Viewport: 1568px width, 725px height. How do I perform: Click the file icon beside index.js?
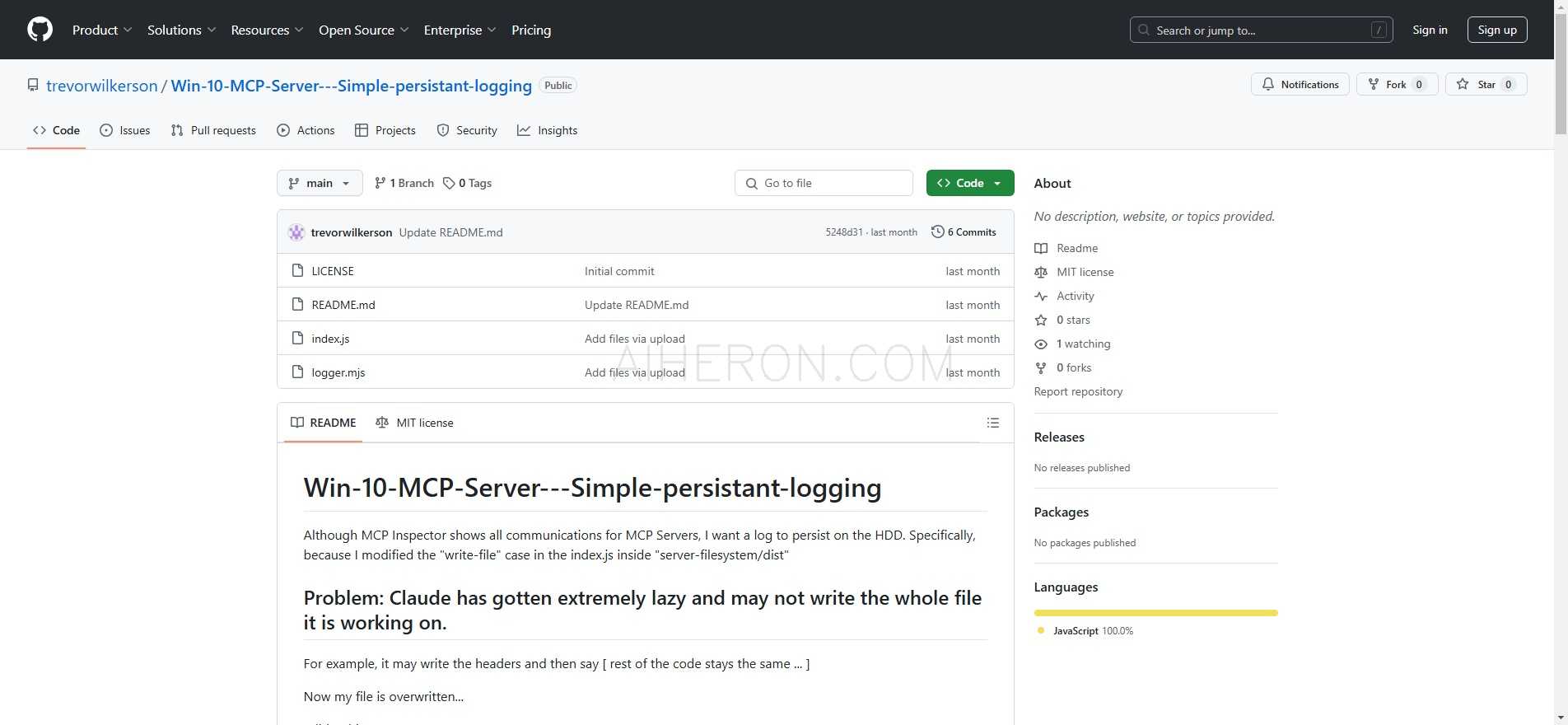pyautogui.click(x=298, y=338)
